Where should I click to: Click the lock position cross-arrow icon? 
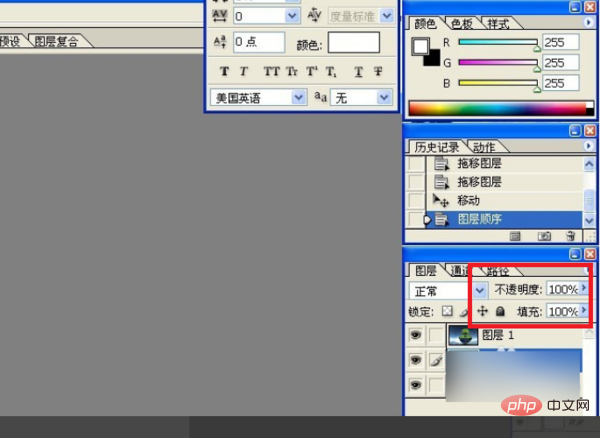[483, 311]
